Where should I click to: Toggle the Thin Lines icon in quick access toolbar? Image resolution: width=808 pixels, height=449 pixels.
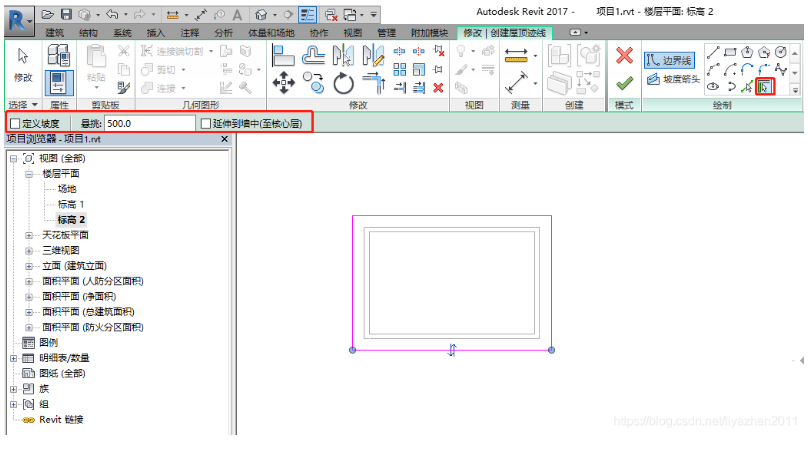tap(307, 15)
